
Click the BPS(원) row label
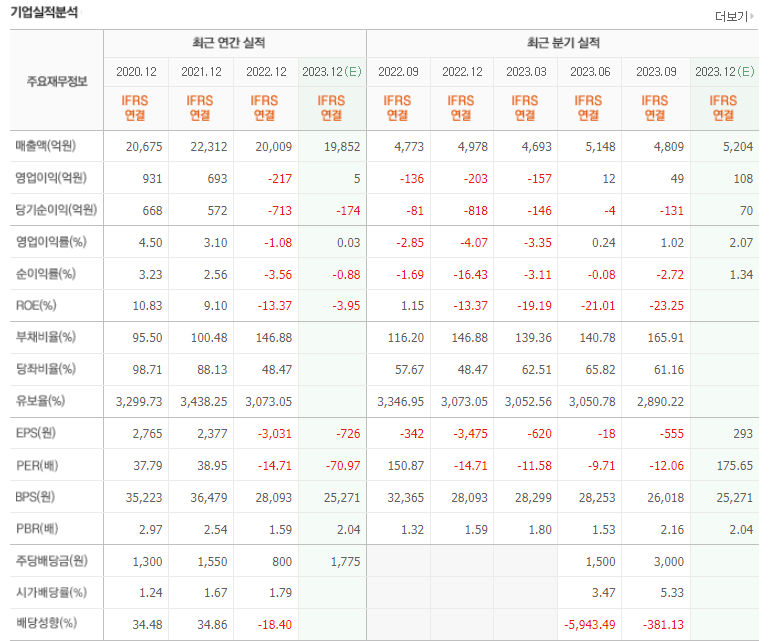(35, 497)
